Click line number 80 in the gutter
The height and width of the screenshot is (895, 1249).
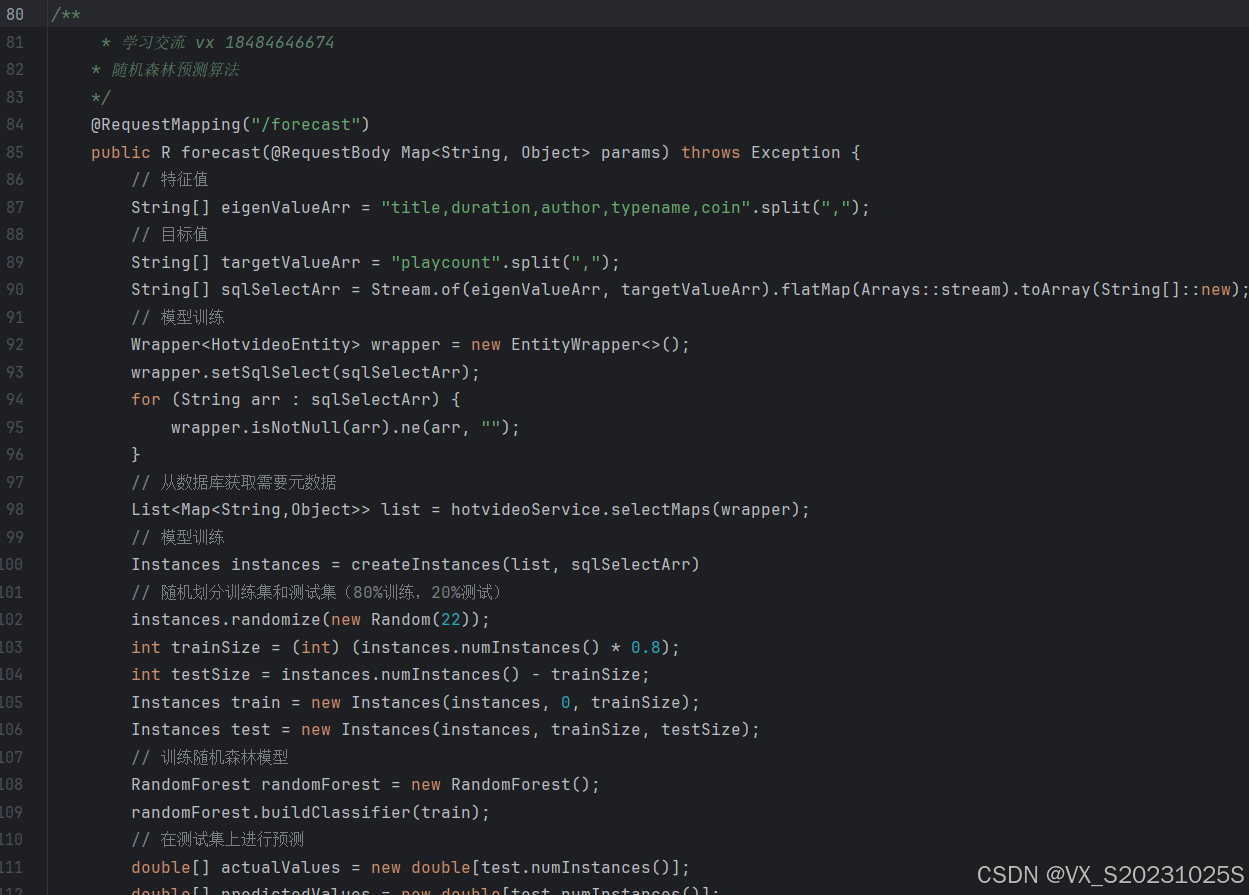[14, 15]
